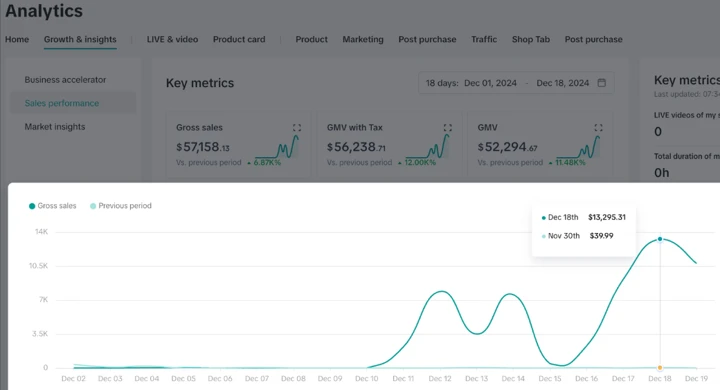Open Market insights in sidebar
Screen dimensions: 720x390
(55, 127)
